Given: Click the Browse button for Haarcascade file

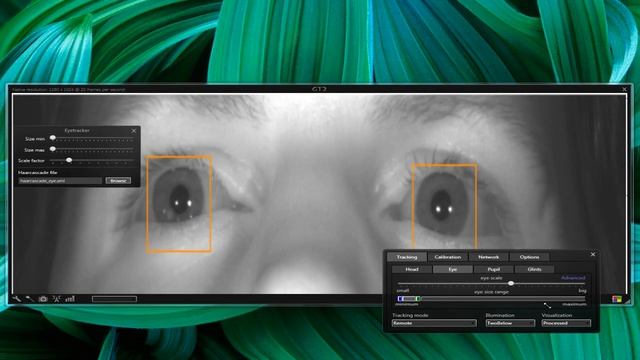Looking at the screenshot, I should 118,180.
